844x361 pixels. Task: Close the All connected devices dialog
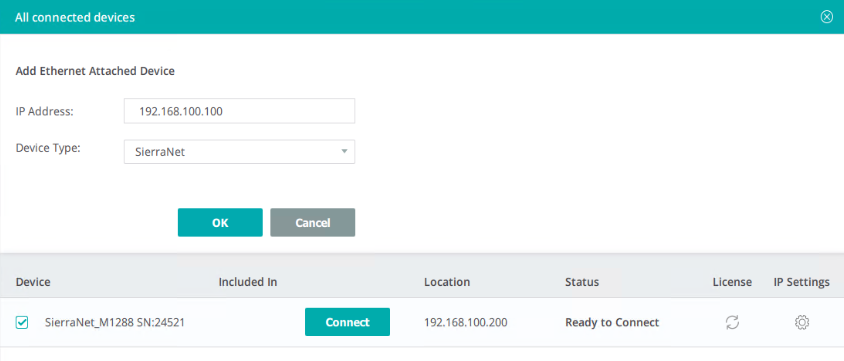click(826, 17)
